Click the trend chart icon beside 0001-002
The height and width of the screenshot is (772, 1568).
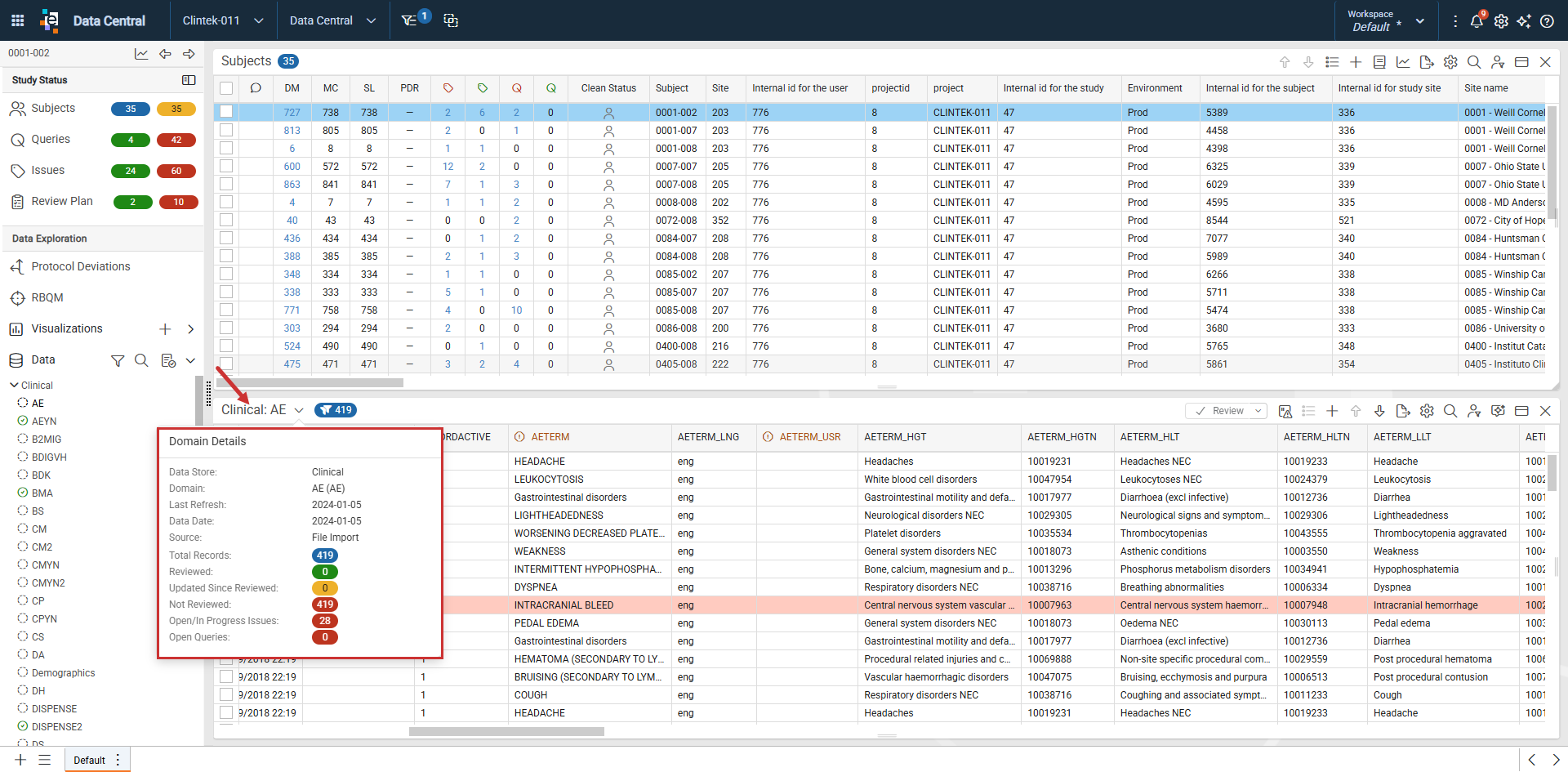pos(141,54)
